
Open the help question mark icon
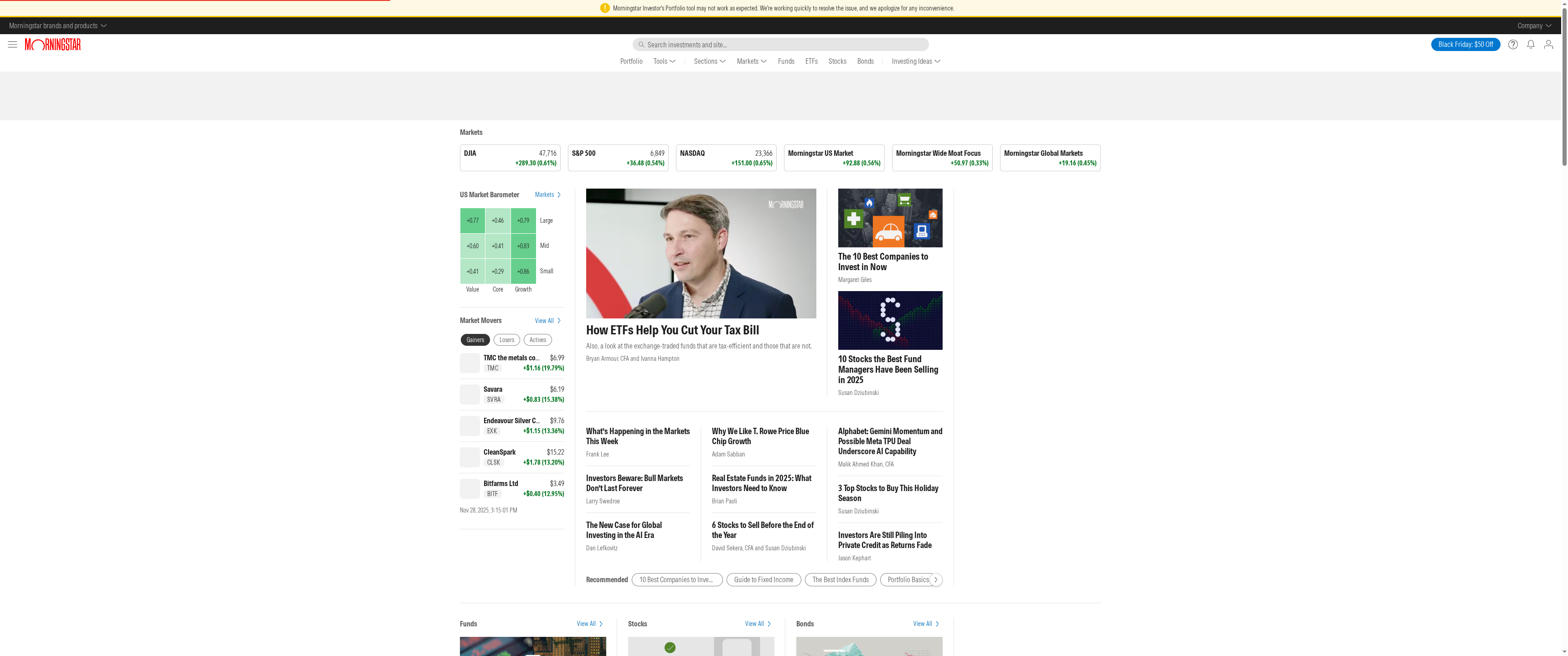pos(1513,45)
